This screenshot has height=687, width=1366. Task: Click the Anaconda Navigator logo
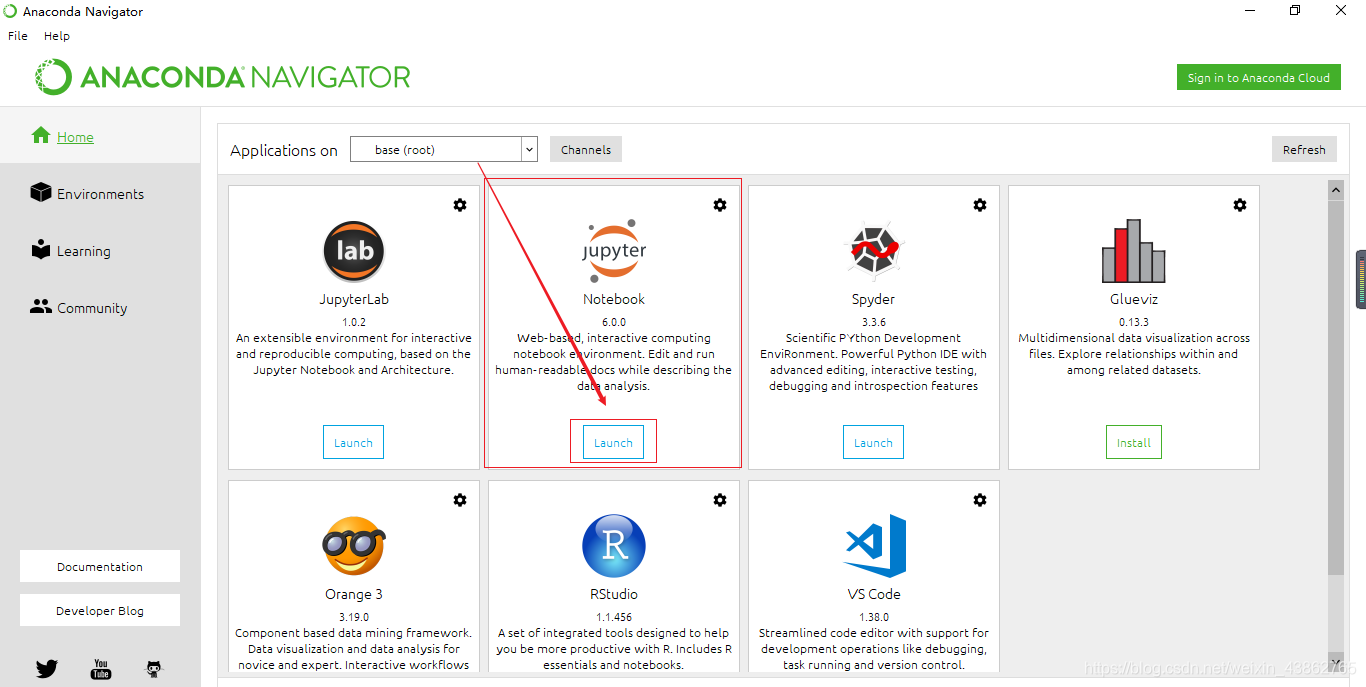click(223, 77)
